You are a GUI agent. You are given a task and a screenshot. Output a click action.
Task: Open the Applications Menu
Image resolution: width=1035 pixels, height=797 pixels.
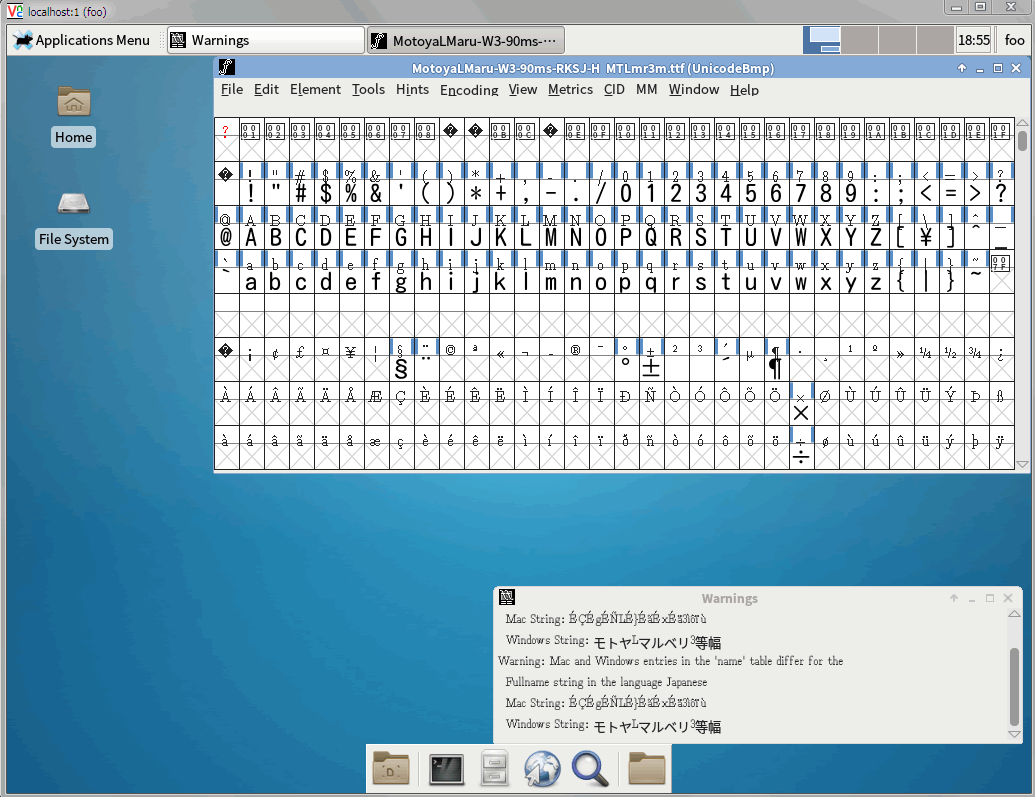click(83, 40)
